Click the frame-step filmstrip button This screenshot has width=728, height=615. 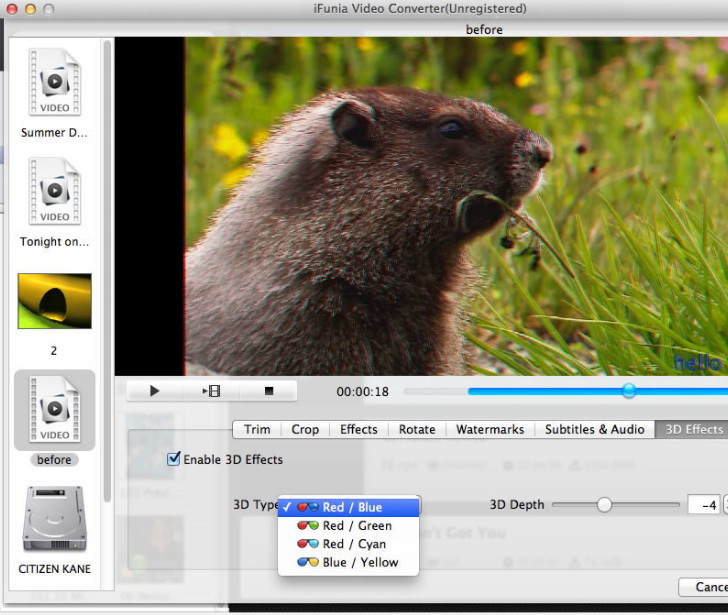pyautogui.click(x=211, y=391)
